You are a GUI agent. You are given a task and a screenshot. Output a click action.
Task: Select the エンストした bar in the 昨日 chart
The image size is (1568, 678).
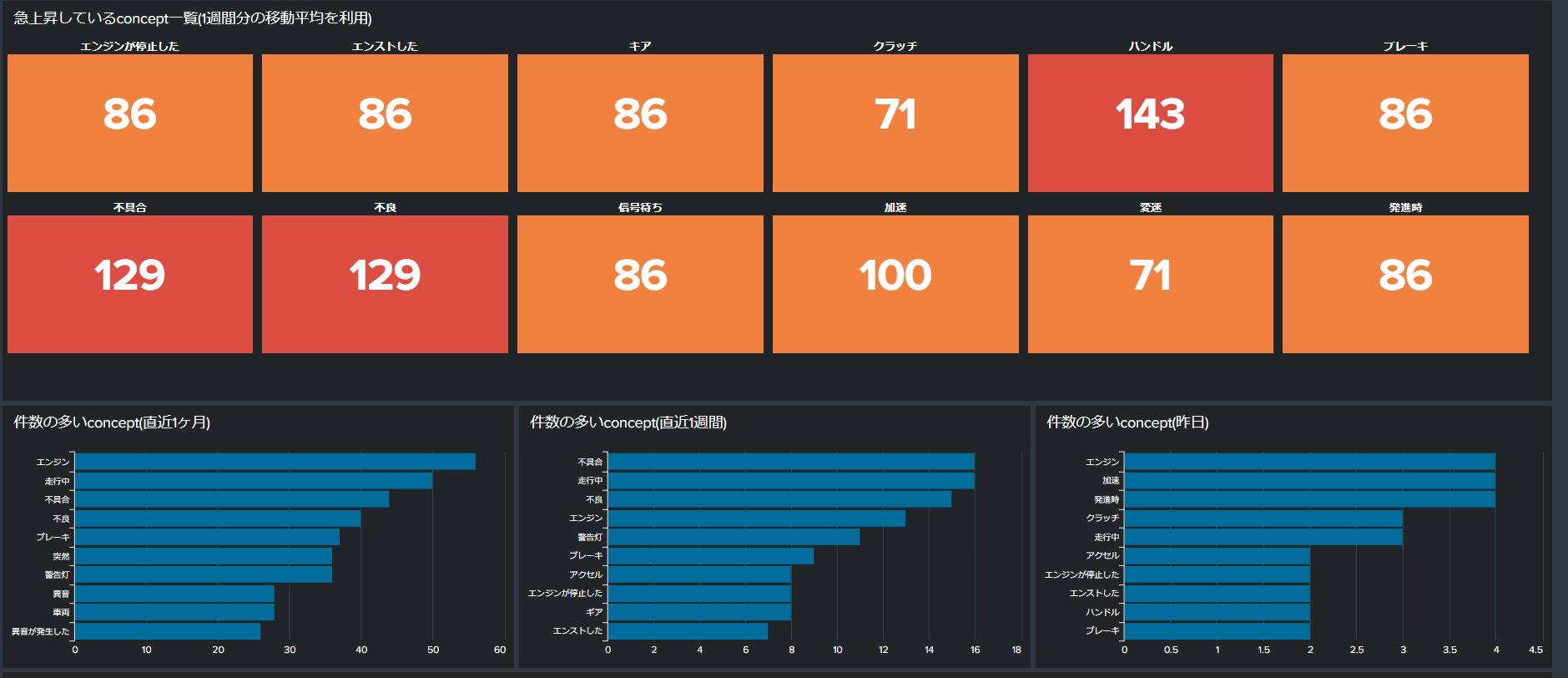pyautogui.click(x=1218, y=594)
